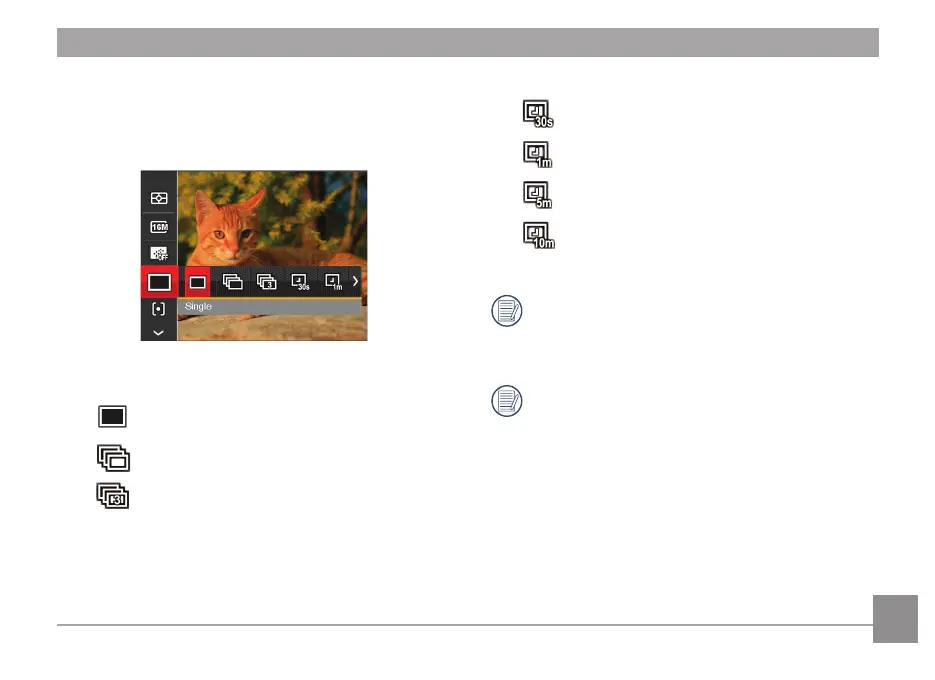Select 30s time-lapse option in the strip

[301, 282]
